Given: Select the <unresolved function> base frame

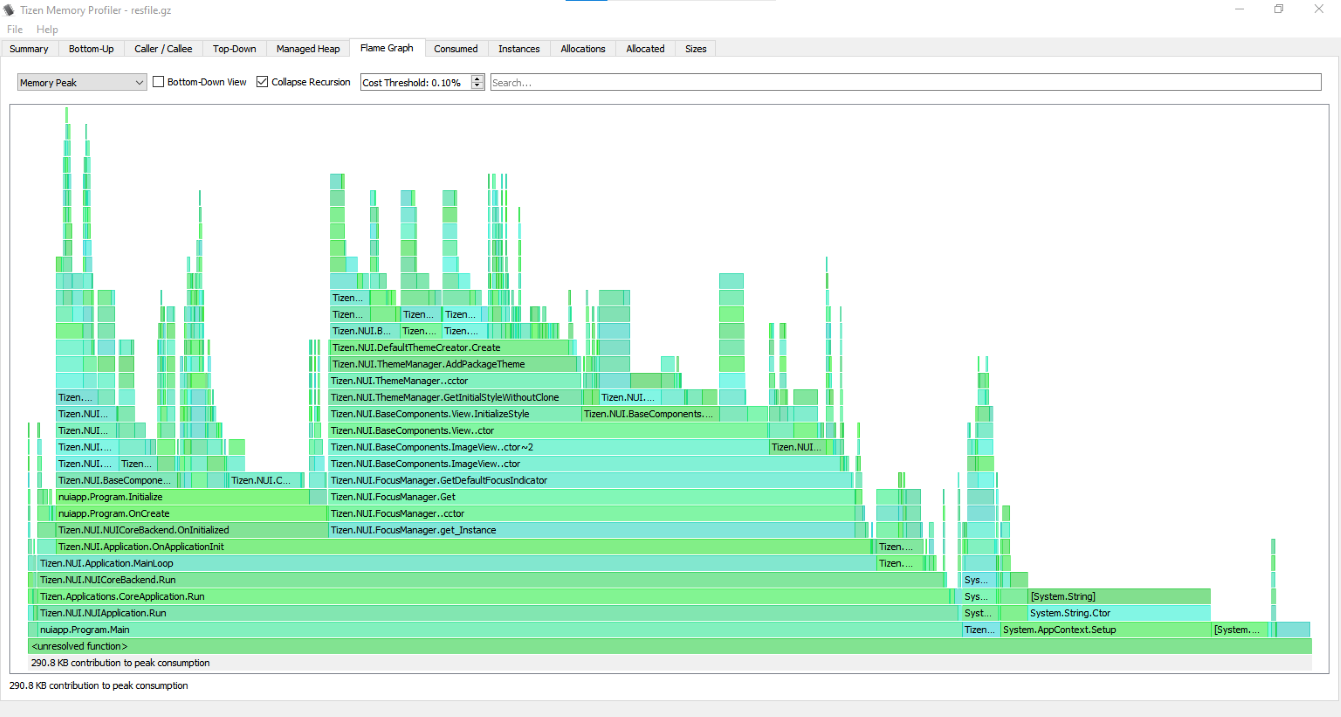Looking at the screenshot, I should point(400,645).
